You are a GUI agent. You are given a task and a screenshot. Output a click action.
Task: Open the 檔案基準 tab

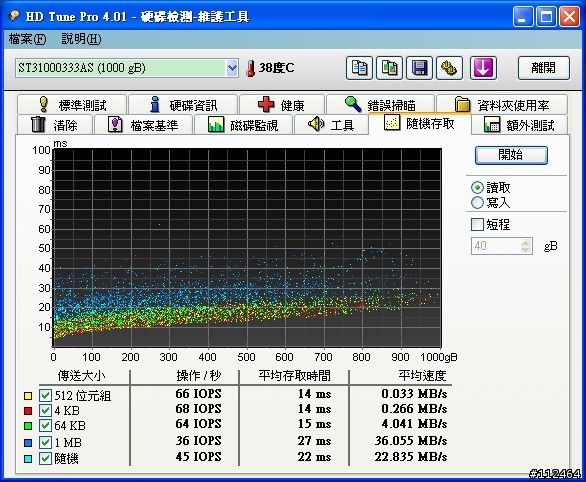coord(144,124)
